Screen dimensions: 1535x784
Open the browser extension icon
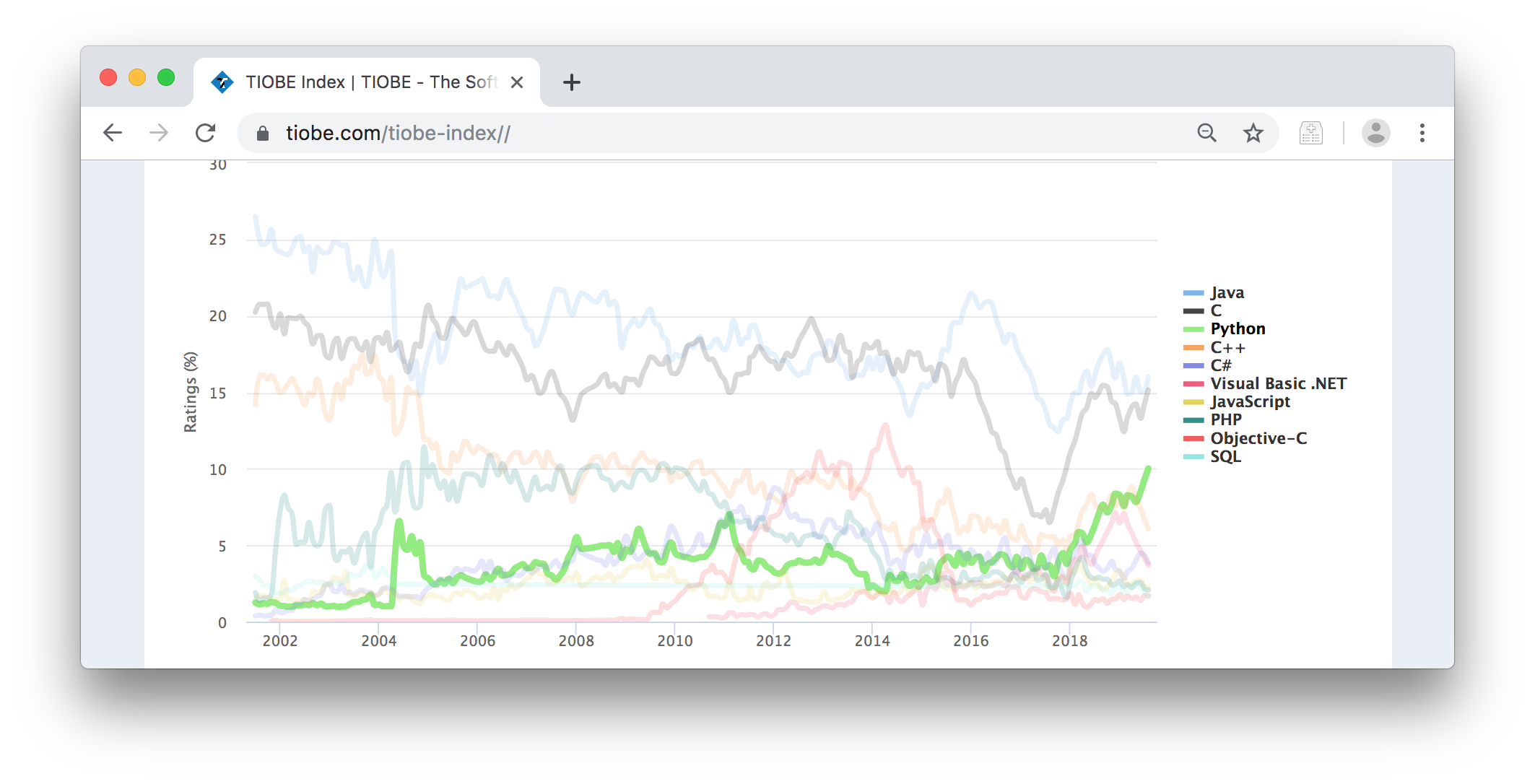click(x=1311, y=133)
